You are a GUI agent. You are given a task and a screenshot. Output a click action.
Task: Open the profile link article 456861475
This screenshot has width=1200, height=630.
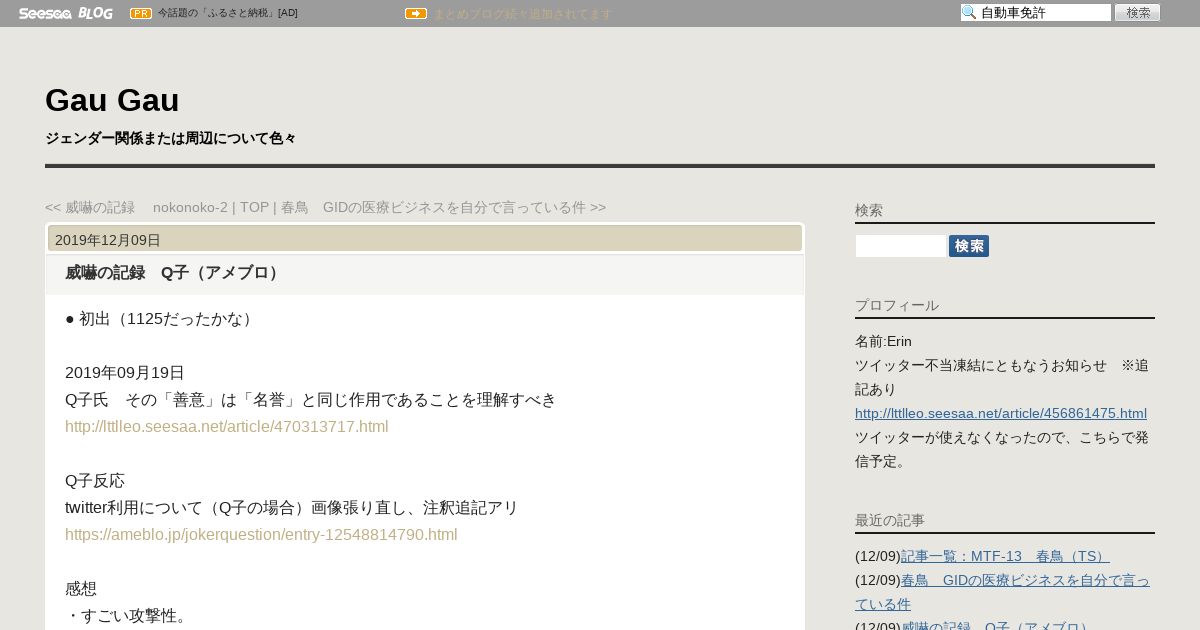pyautogui.click(x=1001, y=413)
